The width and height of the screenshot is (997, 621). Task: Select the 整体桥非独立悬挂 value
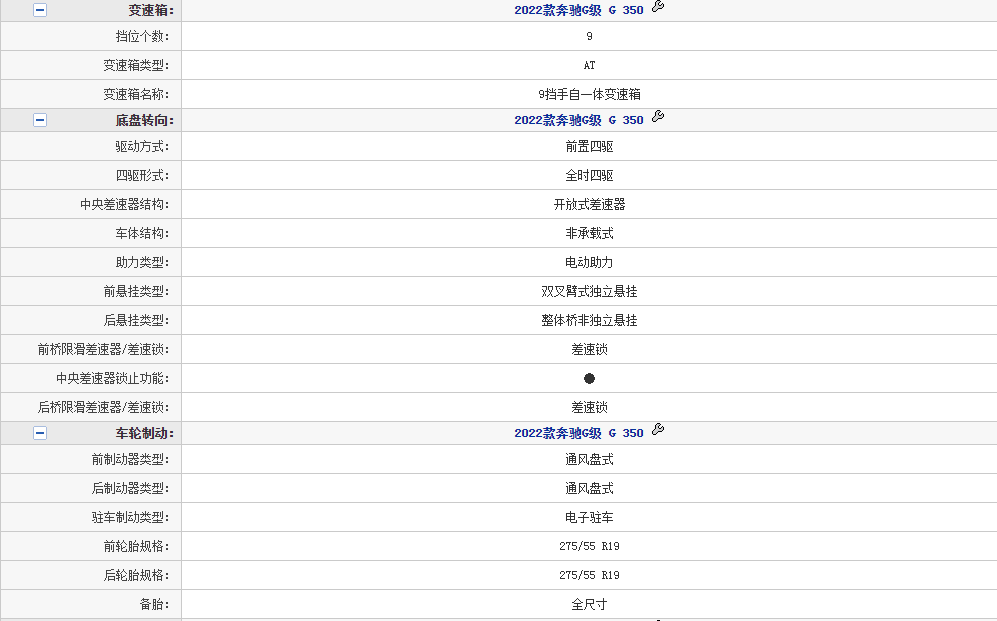(589, 320)
